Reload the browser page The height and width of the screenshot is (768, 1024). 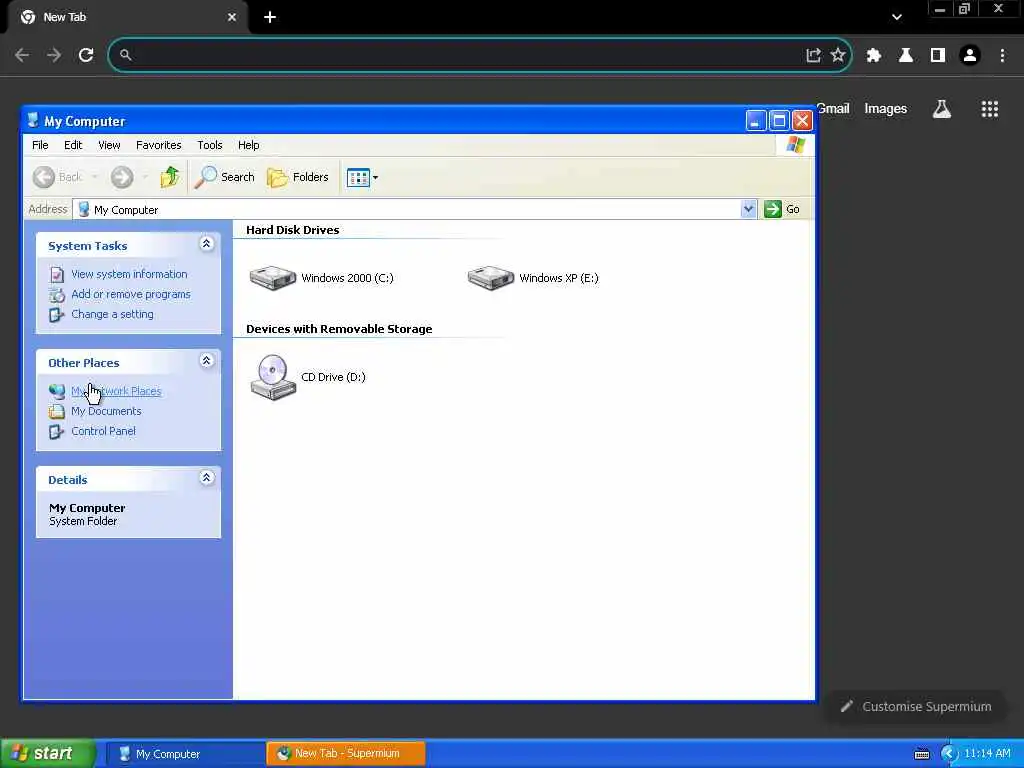coord(86,55)
